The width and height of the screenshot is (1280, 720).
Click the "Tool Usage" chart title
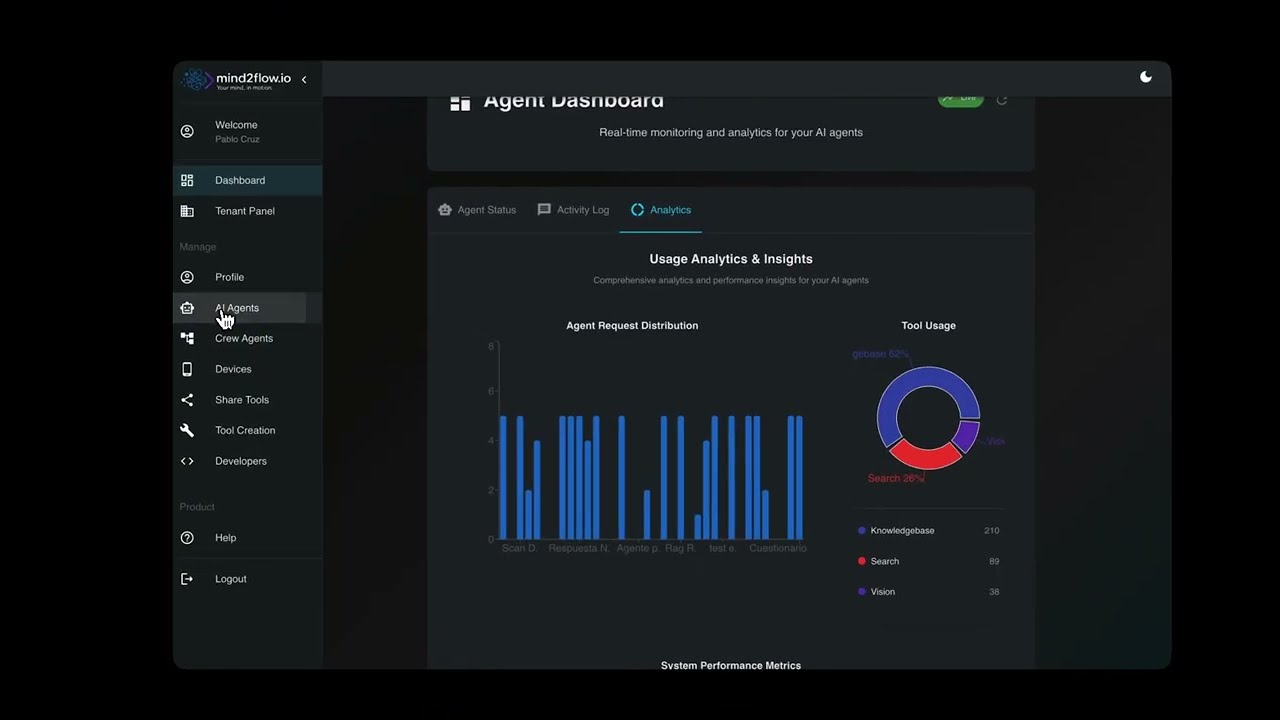929,325
